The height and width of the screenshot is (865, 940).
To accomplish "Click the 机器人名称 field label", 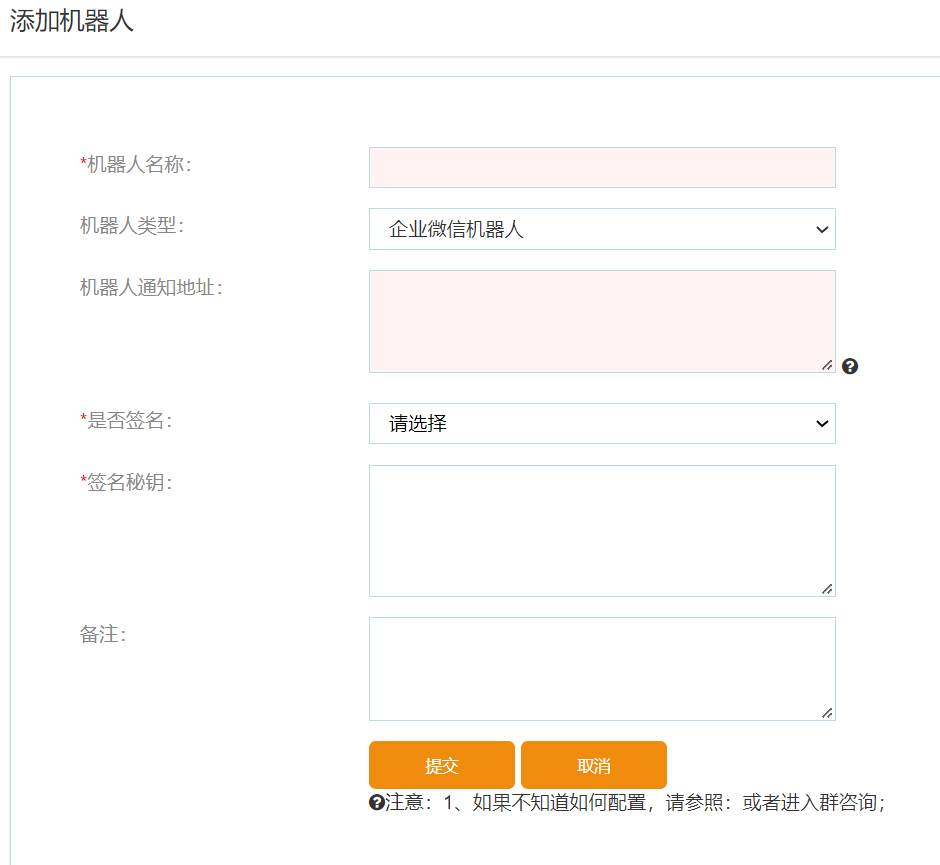I will pos(135,165).
